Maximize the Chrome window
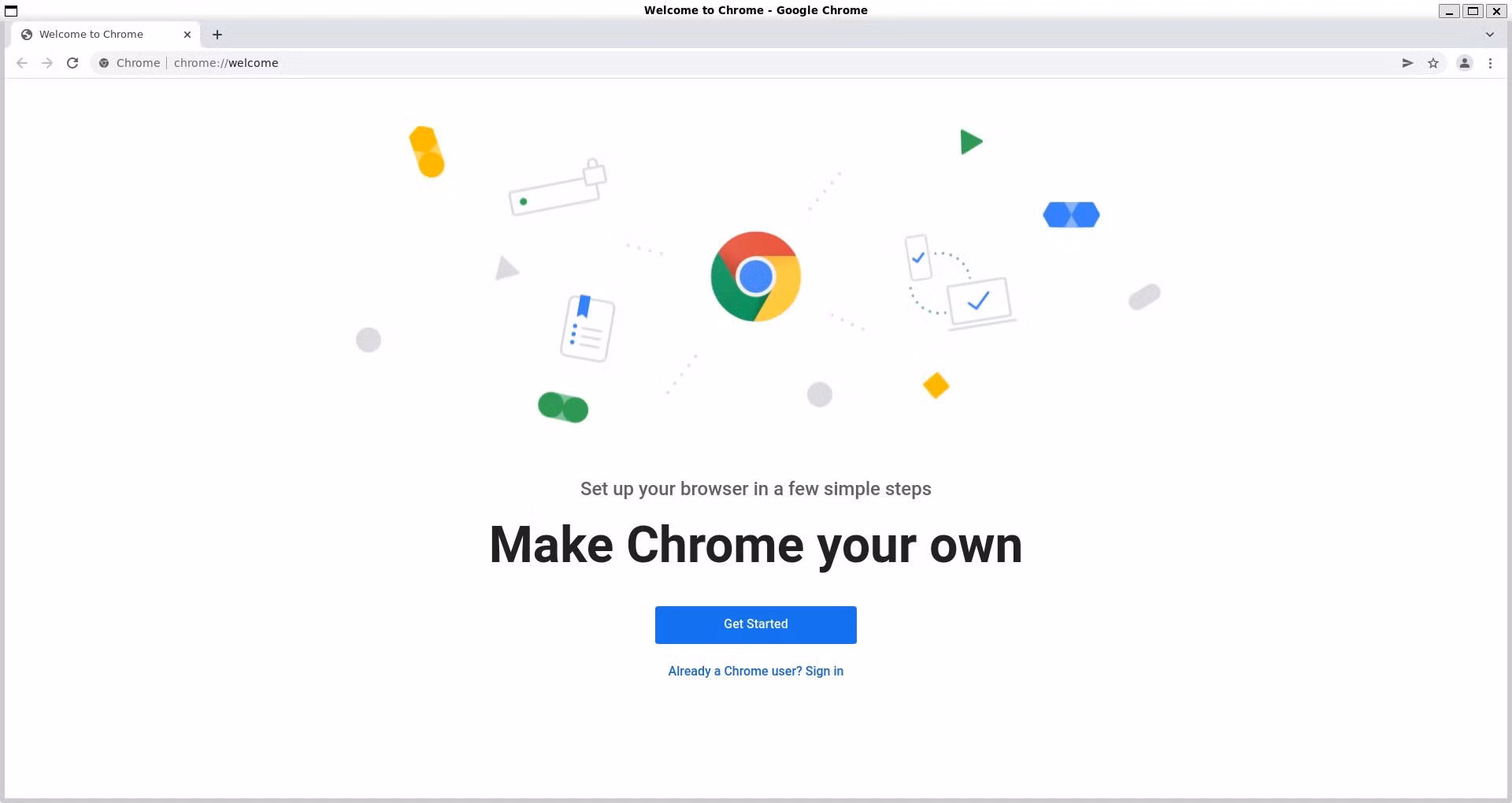This screenshot has width=1512, height=803. point(1473,11)
